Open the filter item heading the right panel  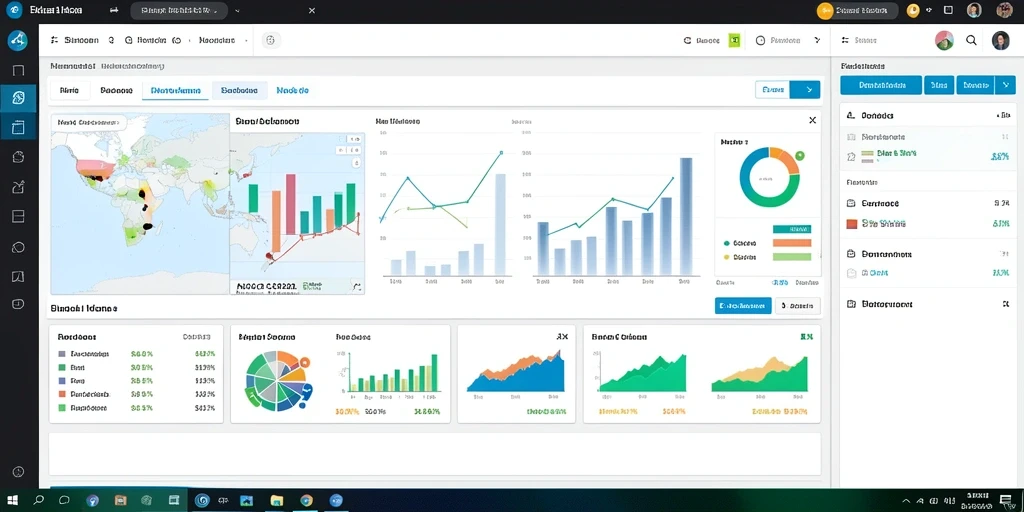coord(859,40)
